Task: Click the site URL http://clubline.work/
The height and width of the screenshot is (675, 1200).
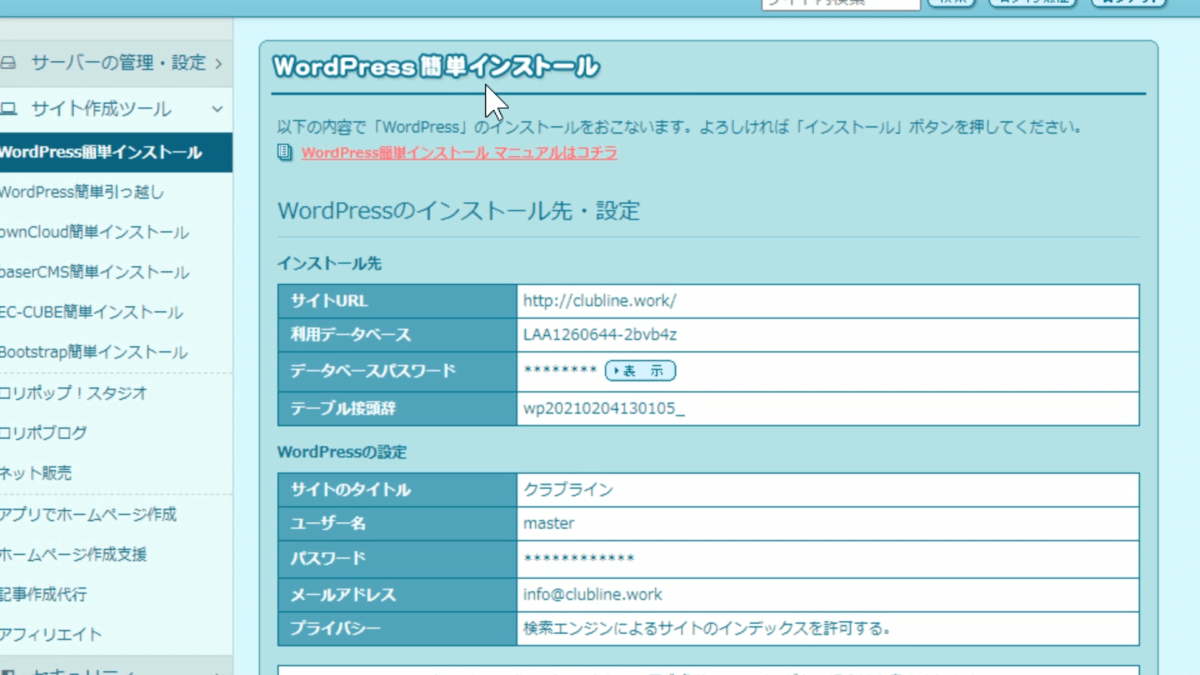Action: (600, 300)
